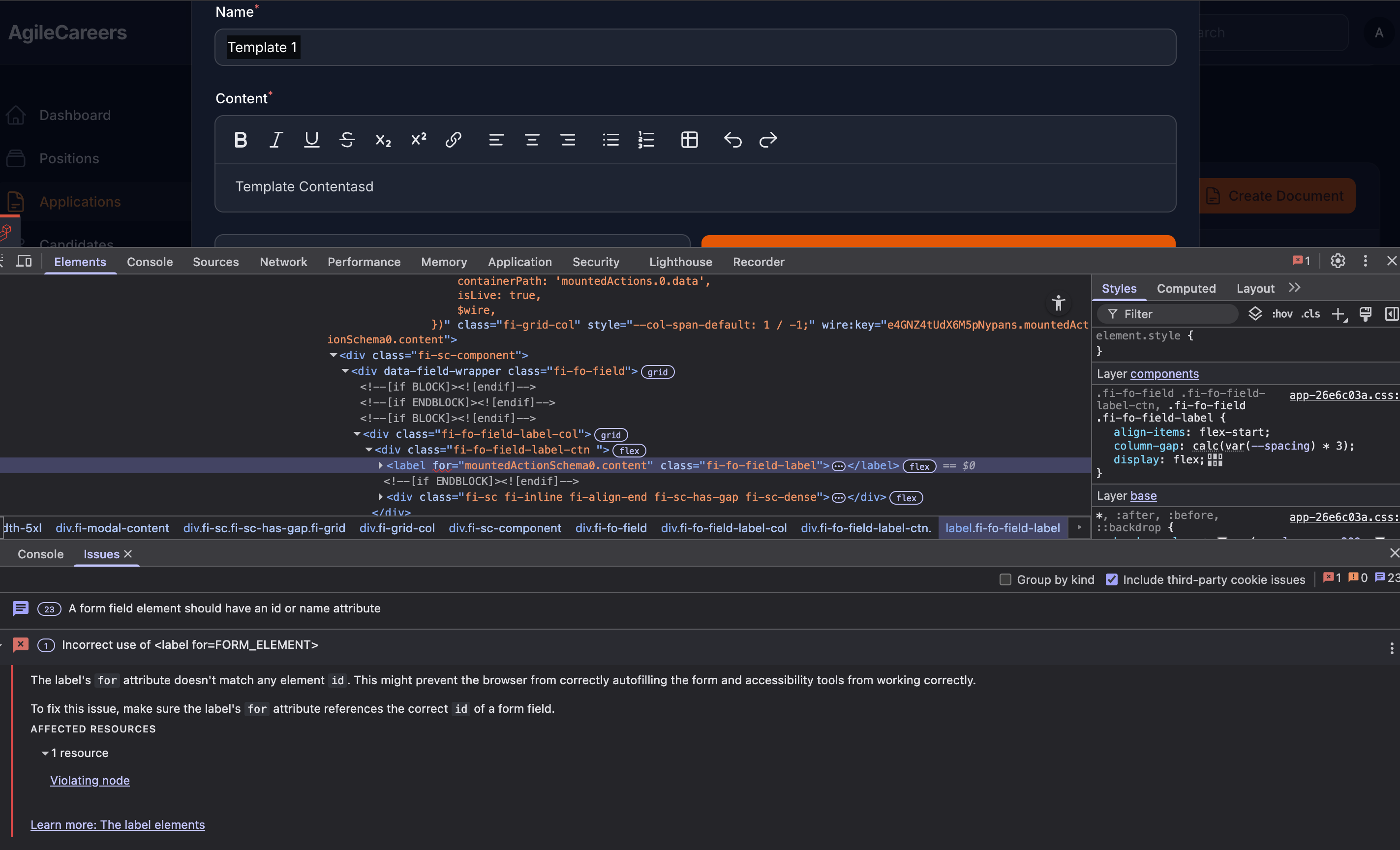Apply italic formatting in editor

click(x=276, y=140)
